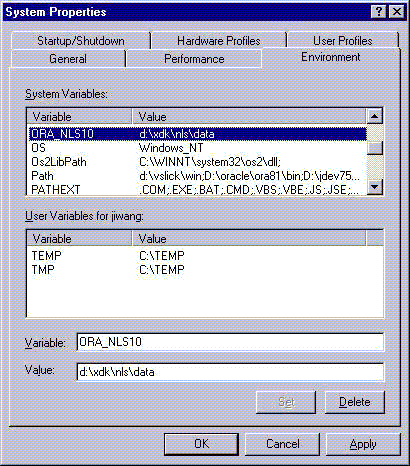Select the PATHEXT variable row
This screenshot has width=410, height=466.
tap(197, 189)
